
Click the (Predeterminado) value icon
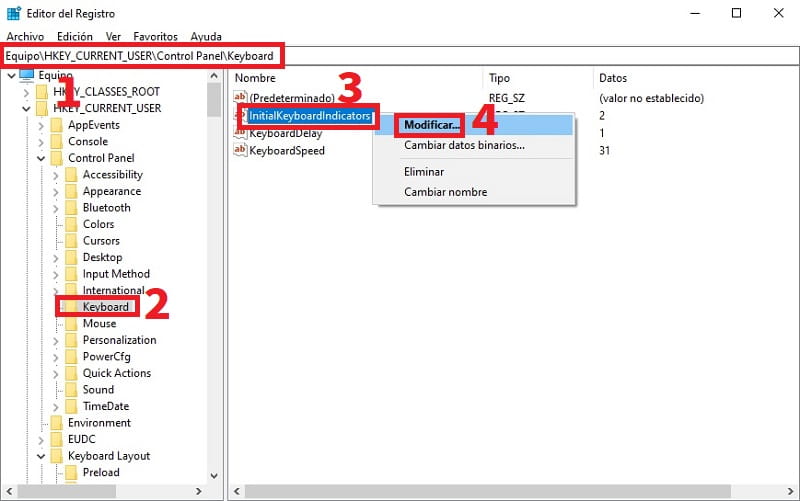point(240,99)
